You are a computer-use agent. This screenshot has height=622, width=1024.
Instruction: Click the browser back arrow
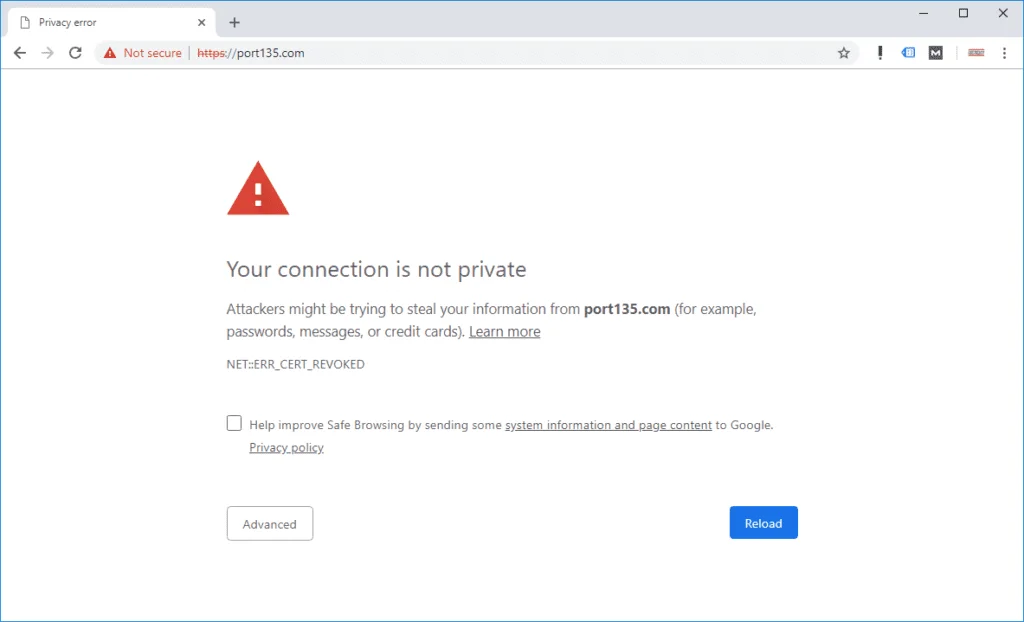click(19, 53)
